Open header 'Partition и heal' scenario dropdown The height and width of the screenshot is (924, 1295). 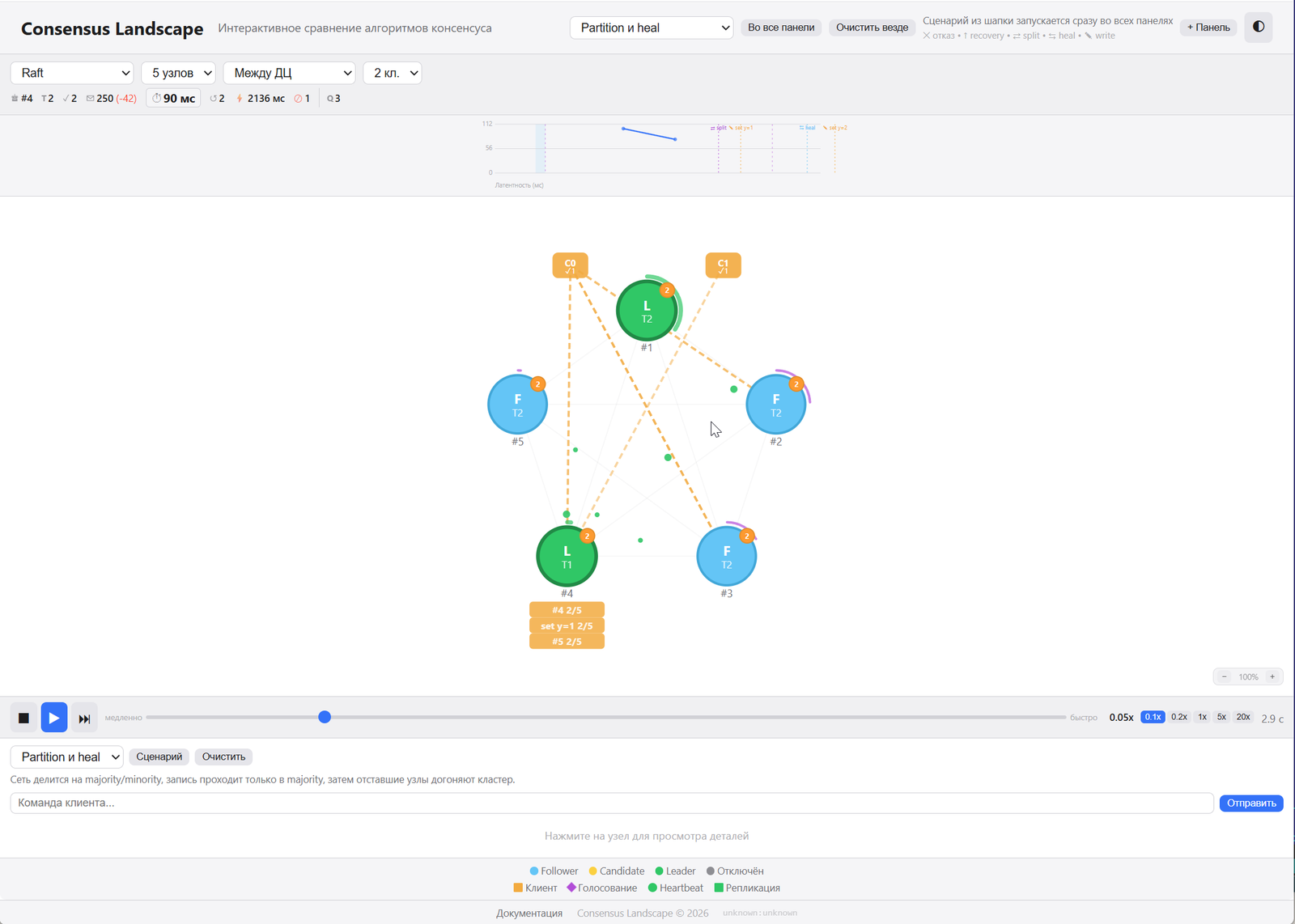point(652,28)
